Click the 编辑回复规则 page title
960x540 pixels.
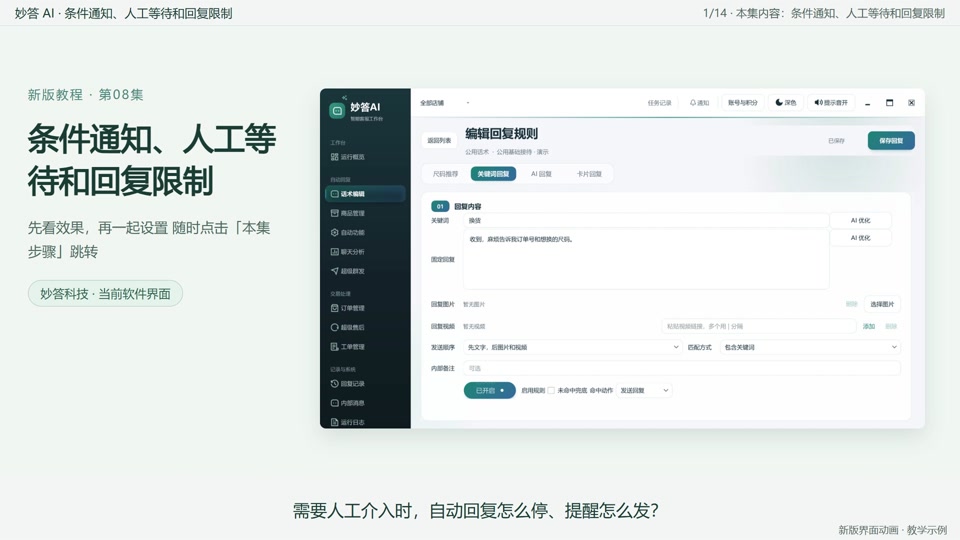[x=501, y=133]
